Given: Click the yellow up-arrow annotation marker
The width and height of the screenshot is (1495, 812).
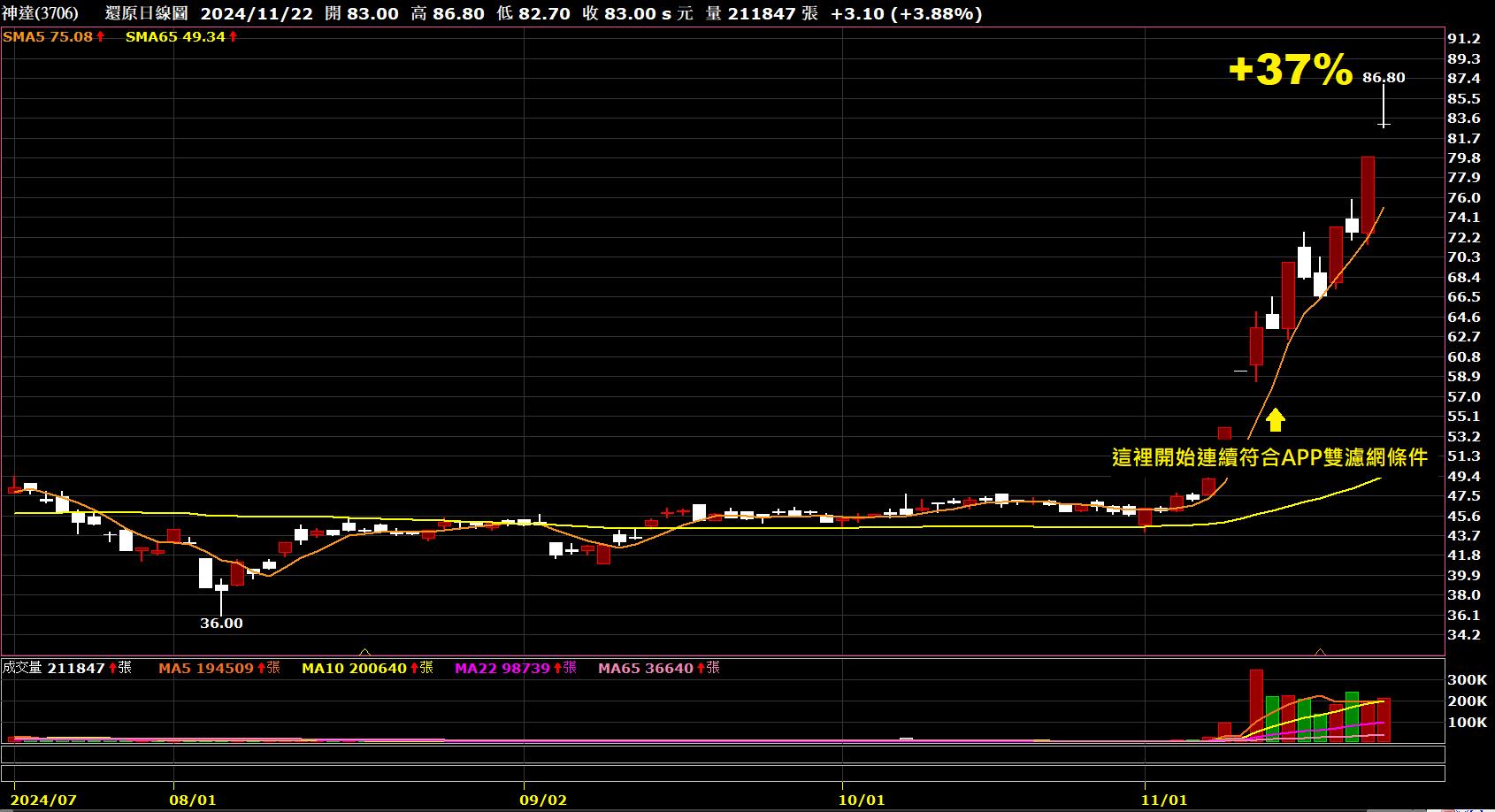Looking at the screenshot, I should pyautogui.click(x=1275, y=419).
